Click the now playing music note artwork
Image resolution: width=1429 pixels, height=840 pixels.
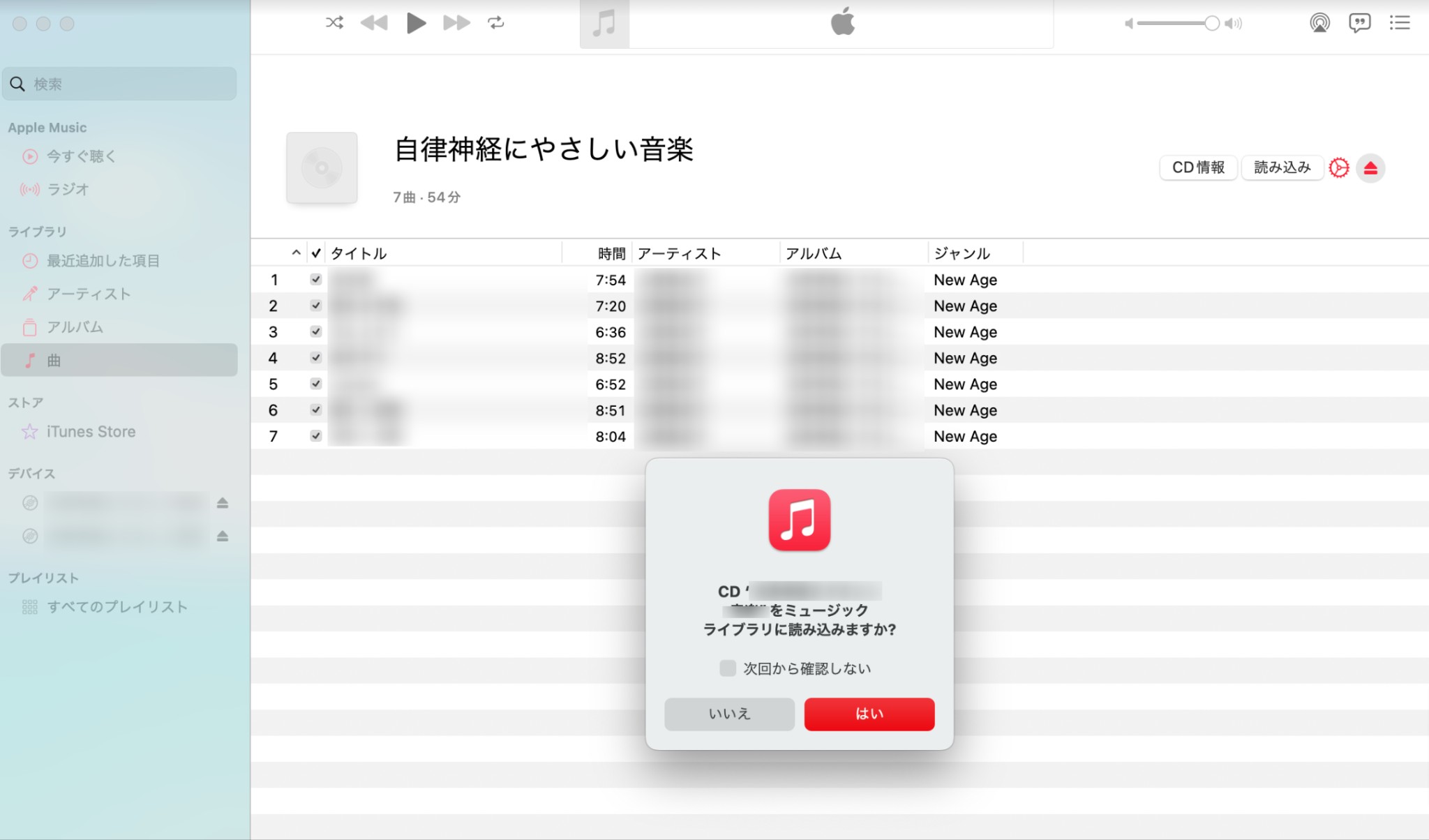click(x=604, y=24)
